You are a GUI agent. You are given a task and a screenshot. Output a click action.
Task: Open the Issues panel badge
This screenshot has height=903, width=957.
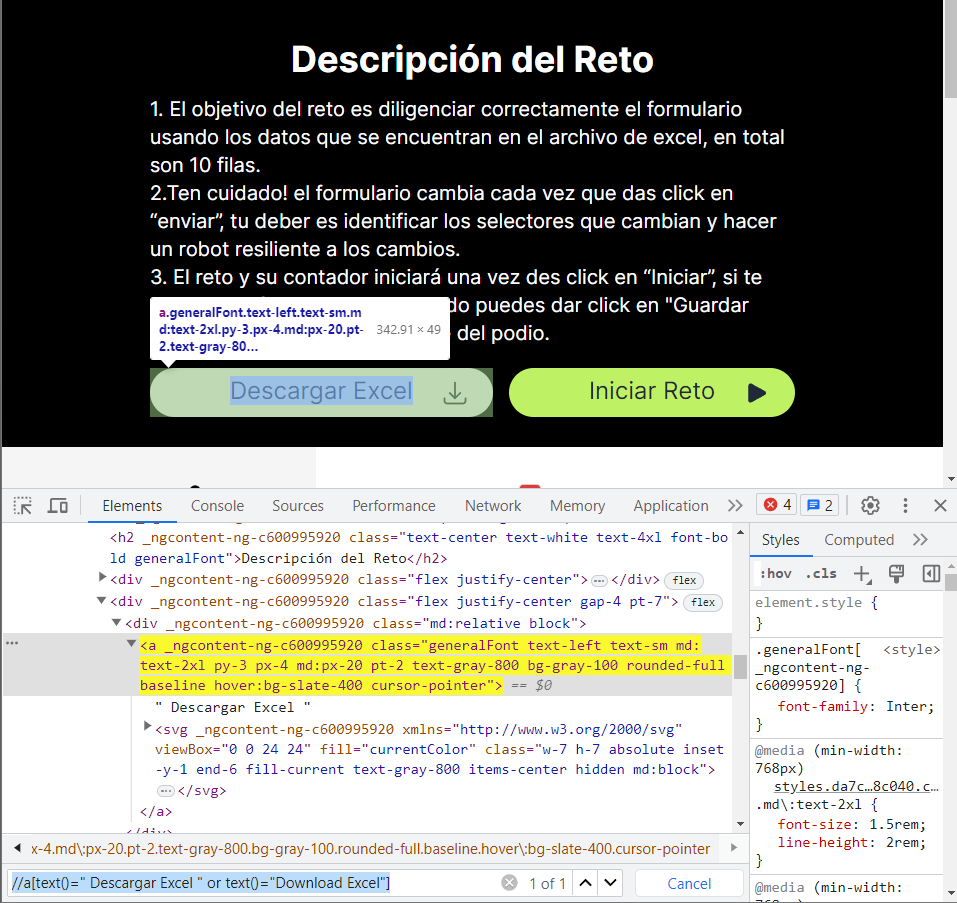pyautogui.click(x=818, y=505)
